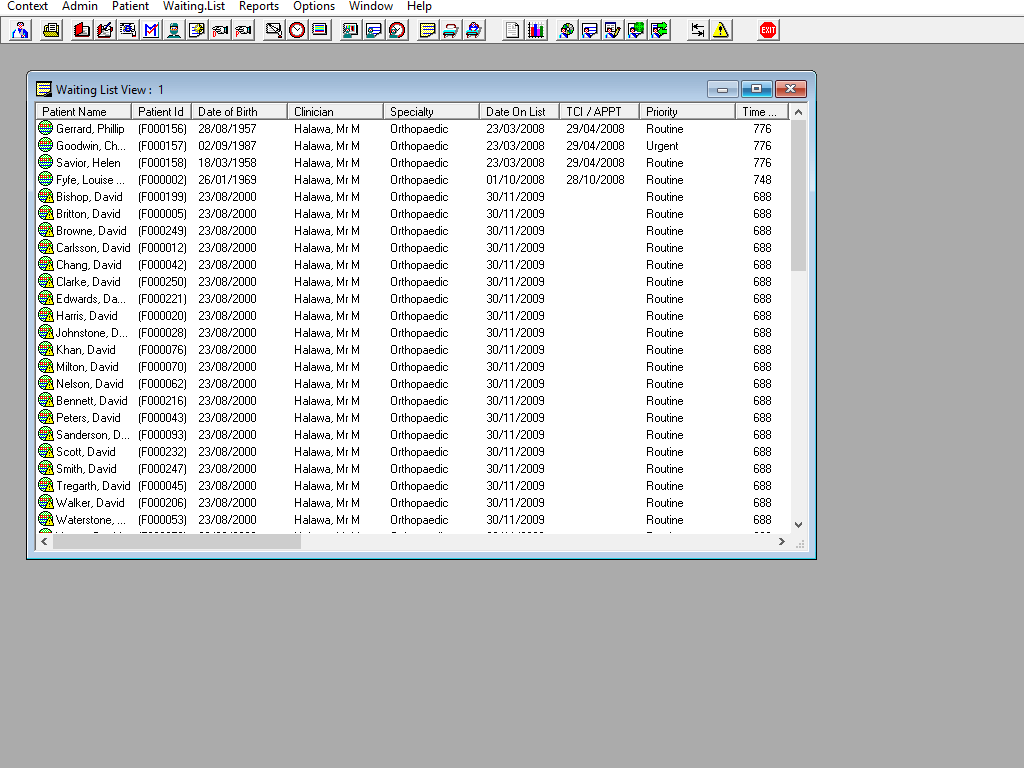Click the blue and red M icon
This screenshot has width=1024, height=768.
[151, 30]
